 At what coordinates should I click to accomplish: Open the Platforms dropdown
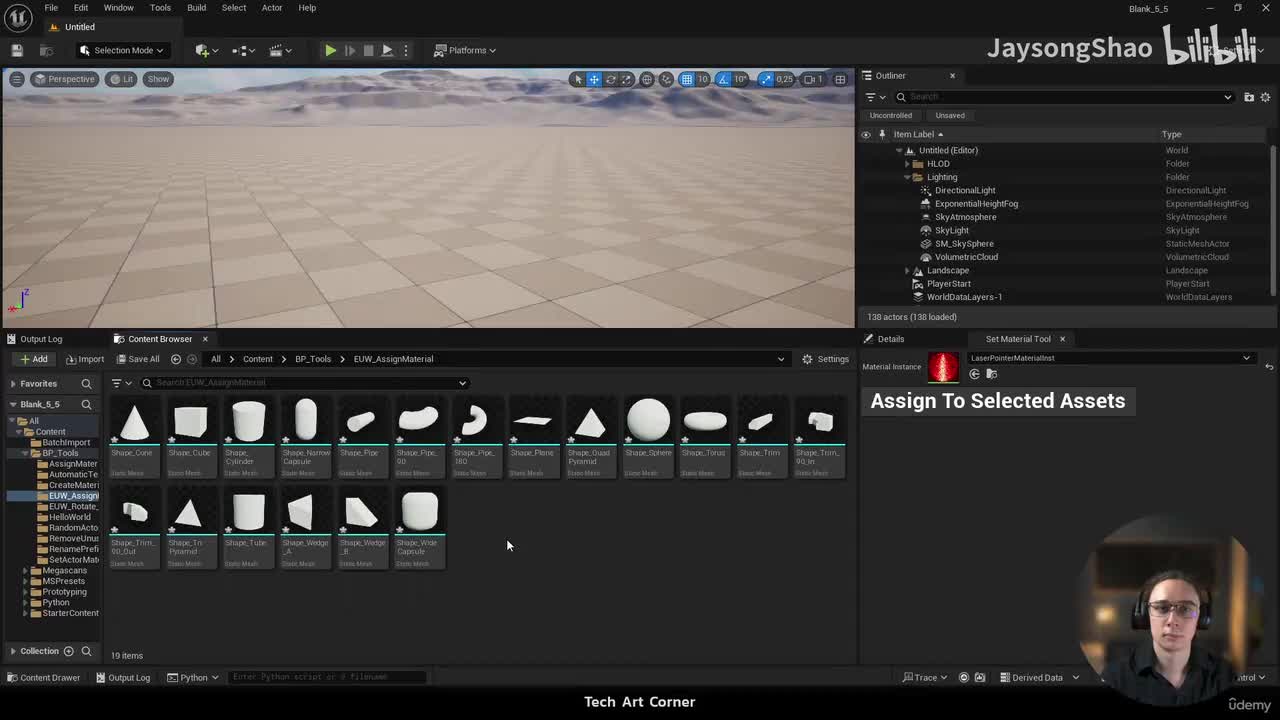click(466, 50)
